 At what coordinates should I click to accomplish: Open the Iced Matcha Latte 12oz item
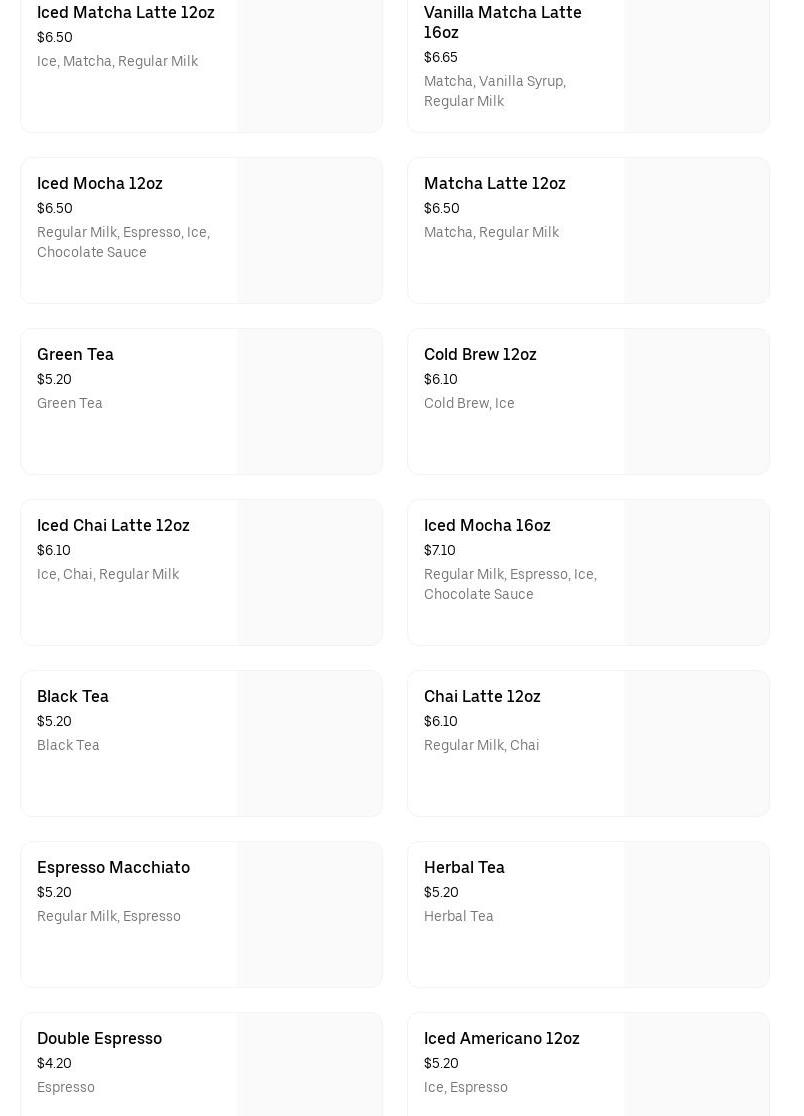click(126, 13)
